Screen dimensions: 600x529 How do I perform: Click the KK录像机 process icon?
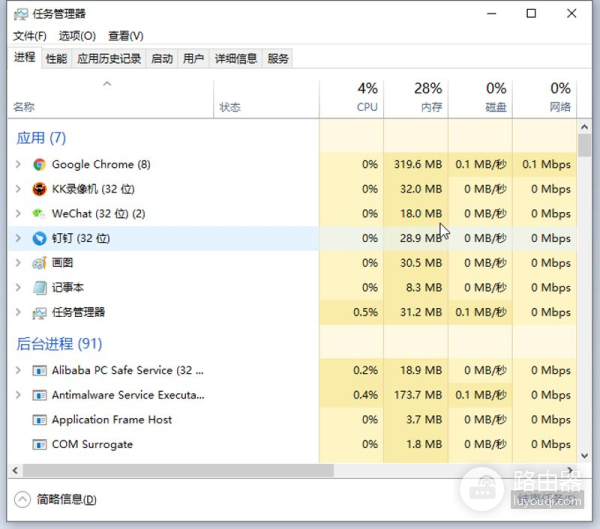[x=39, y=189]
